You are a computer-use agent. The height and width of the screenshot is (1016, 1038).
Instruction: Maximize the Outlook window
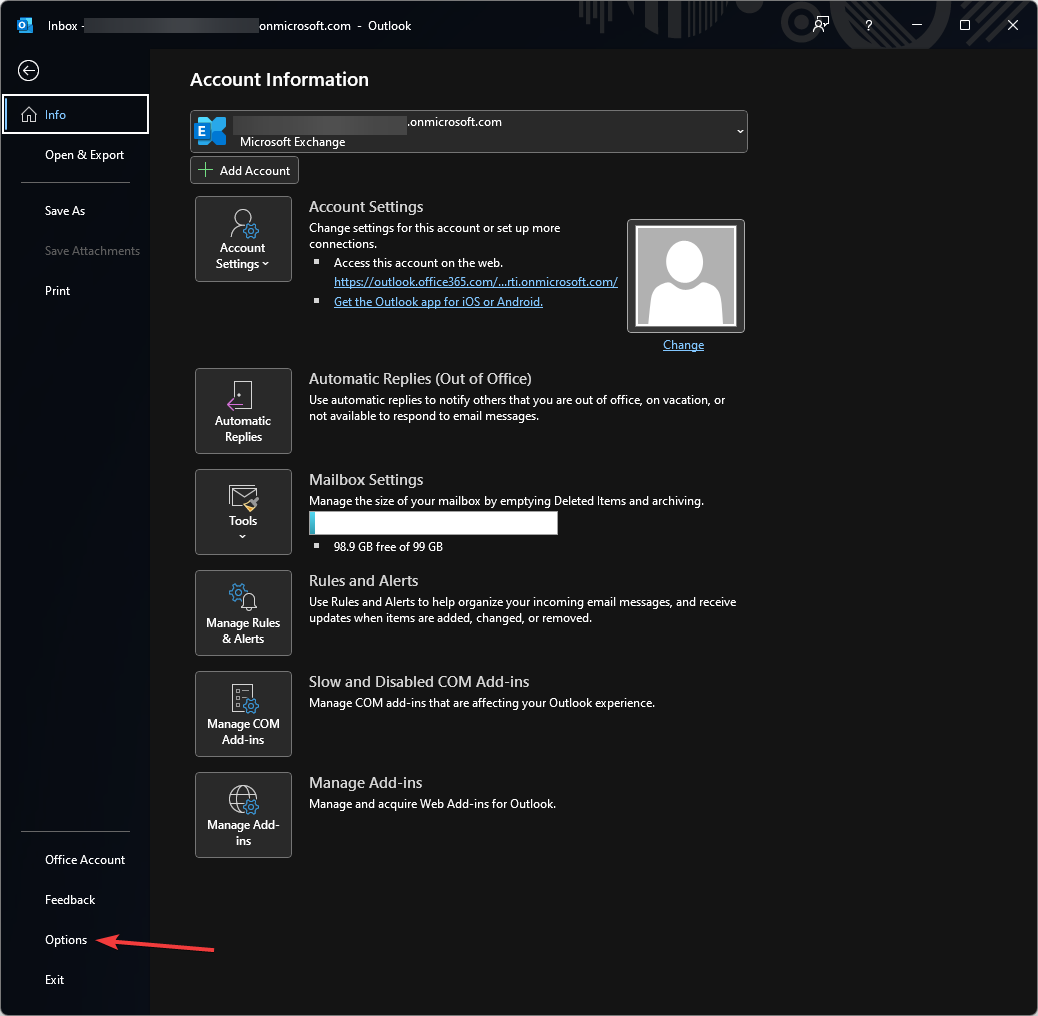(x=965, y=25)
